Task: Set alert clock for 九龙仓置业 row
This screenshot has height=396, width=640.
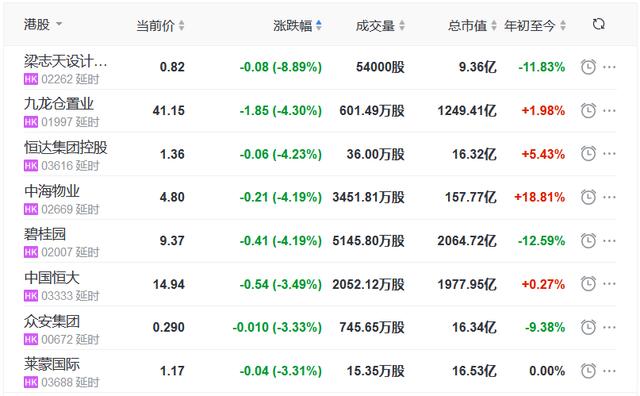Action: (x=588, y=111)
